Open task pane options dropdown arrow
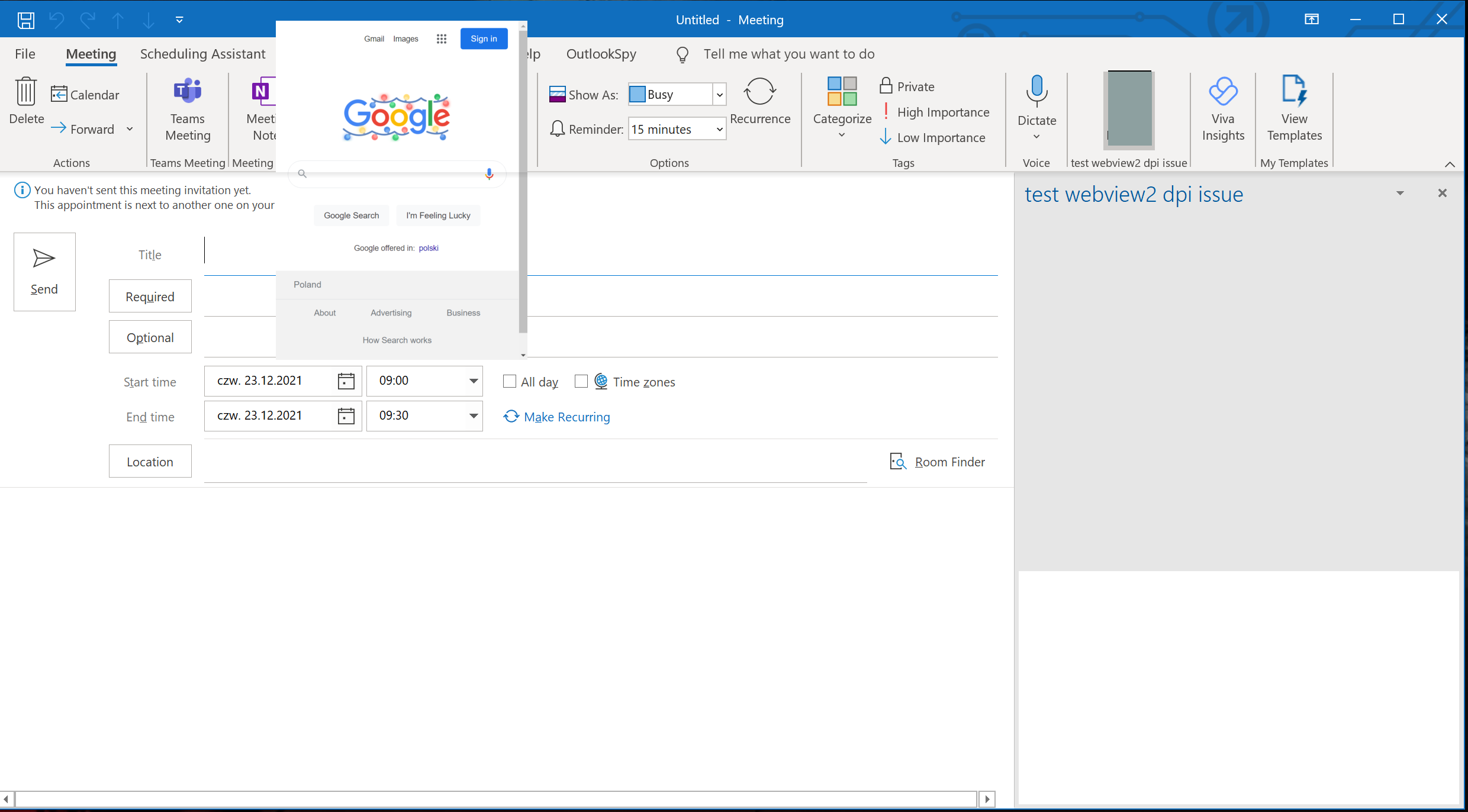1468x812 pixels. coord(1400,193)
